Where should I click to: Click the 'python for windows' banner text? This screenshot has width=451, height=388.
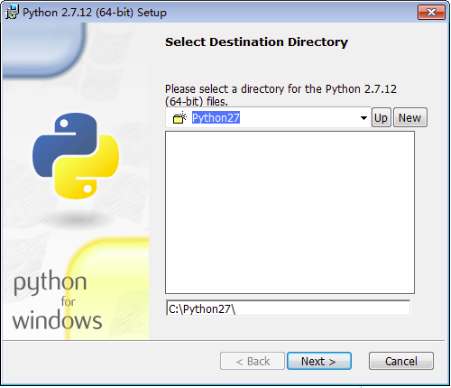[57, 301]
